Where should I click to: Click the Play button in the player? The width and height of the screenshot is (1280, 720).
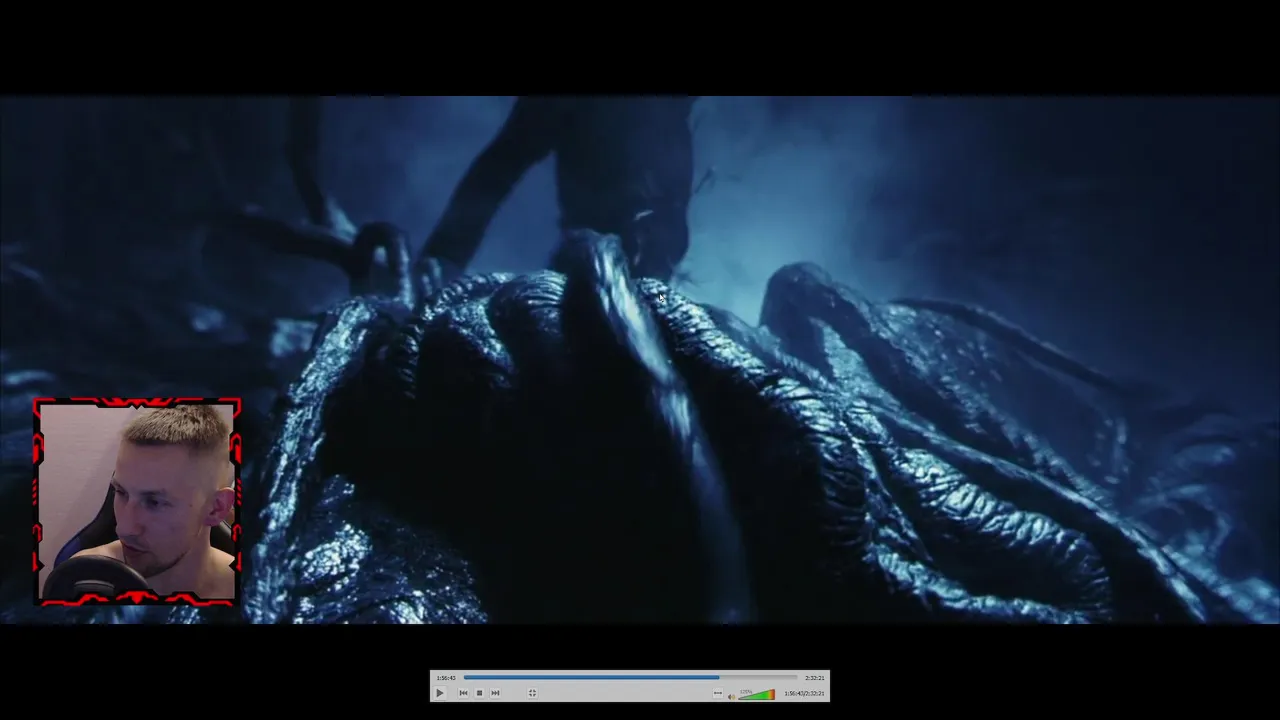(440, 693)
